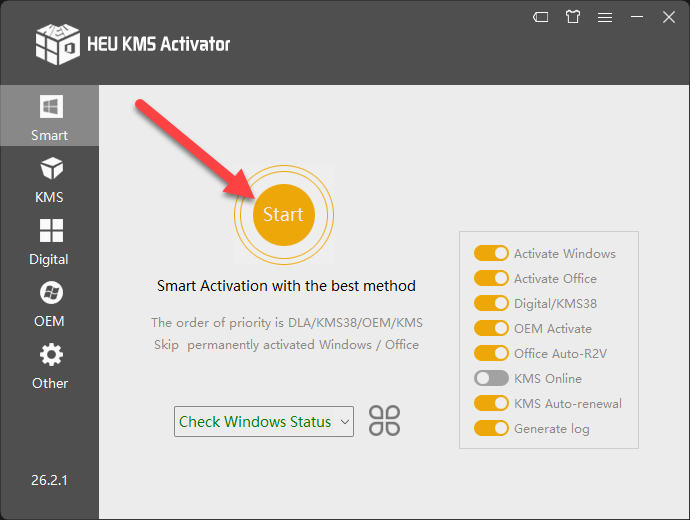Click the 'order of priority' description line
The width and height of the screenshot is (690, 520).
(287, 322)
